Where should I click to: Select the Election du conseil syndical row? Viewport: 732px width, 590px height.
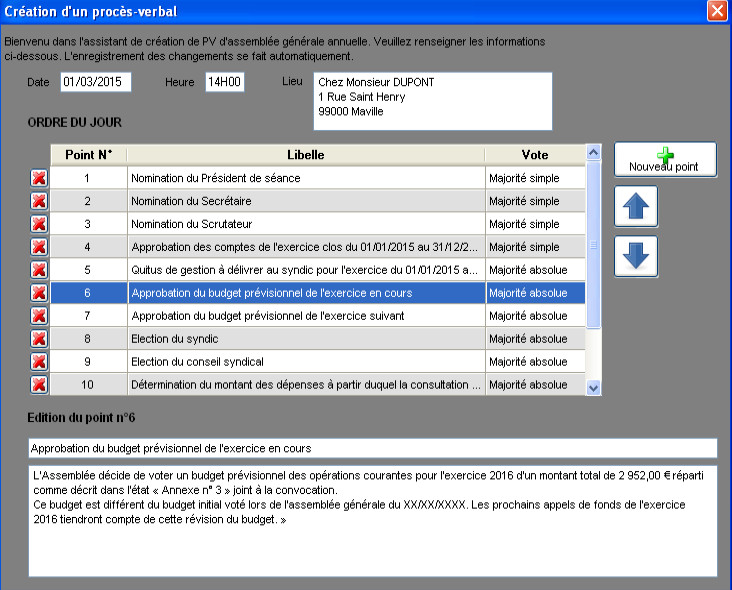[317, 361]
